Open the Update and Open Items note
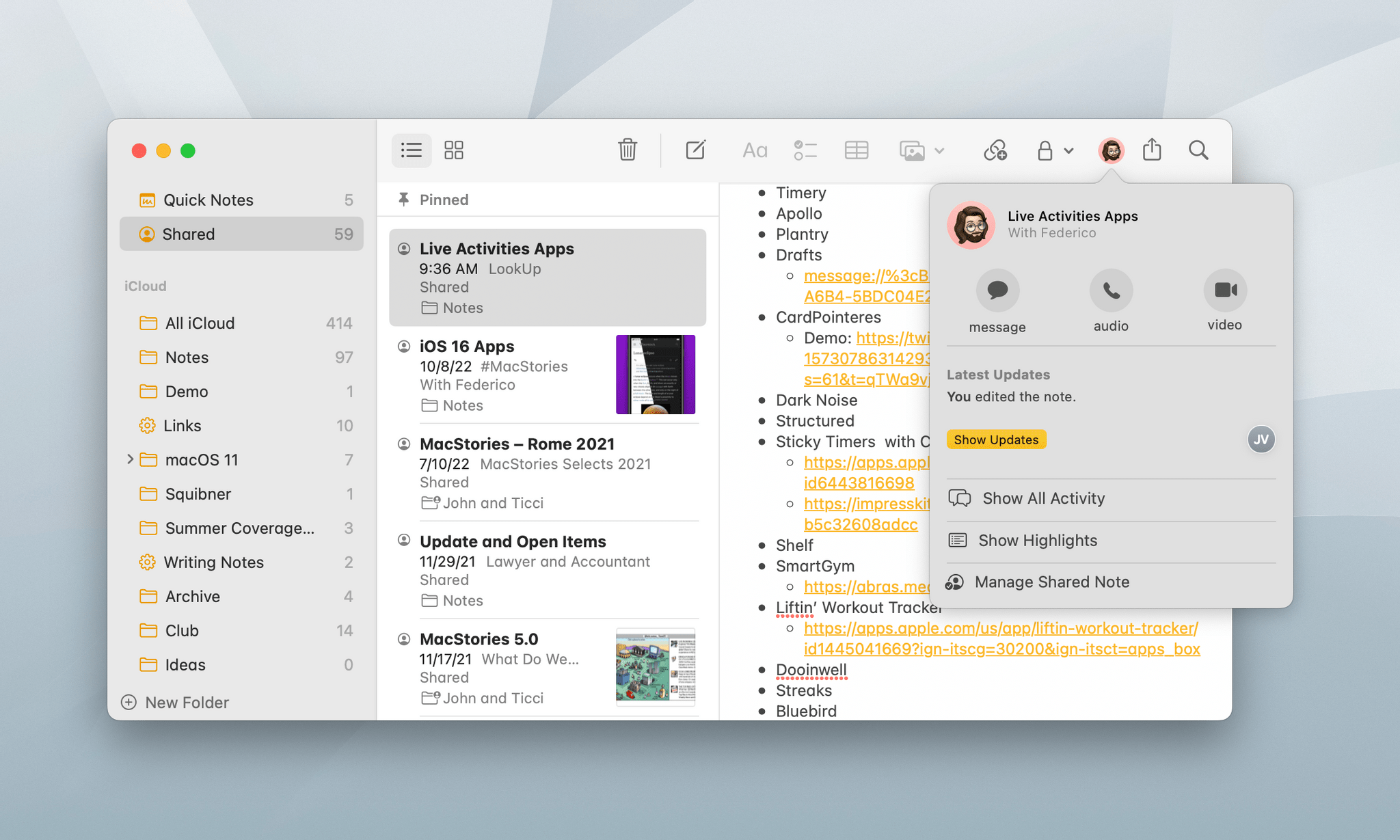This screenshot has height=840, width=1400. tap(548, 570)
